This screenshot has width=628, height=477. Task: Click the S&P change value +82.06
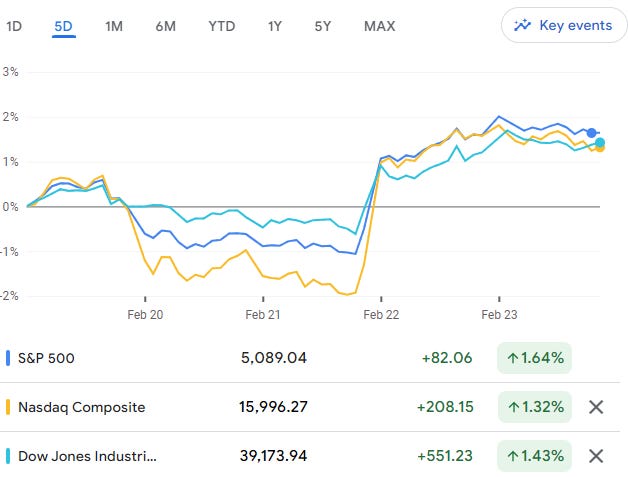tap(447, 358)
